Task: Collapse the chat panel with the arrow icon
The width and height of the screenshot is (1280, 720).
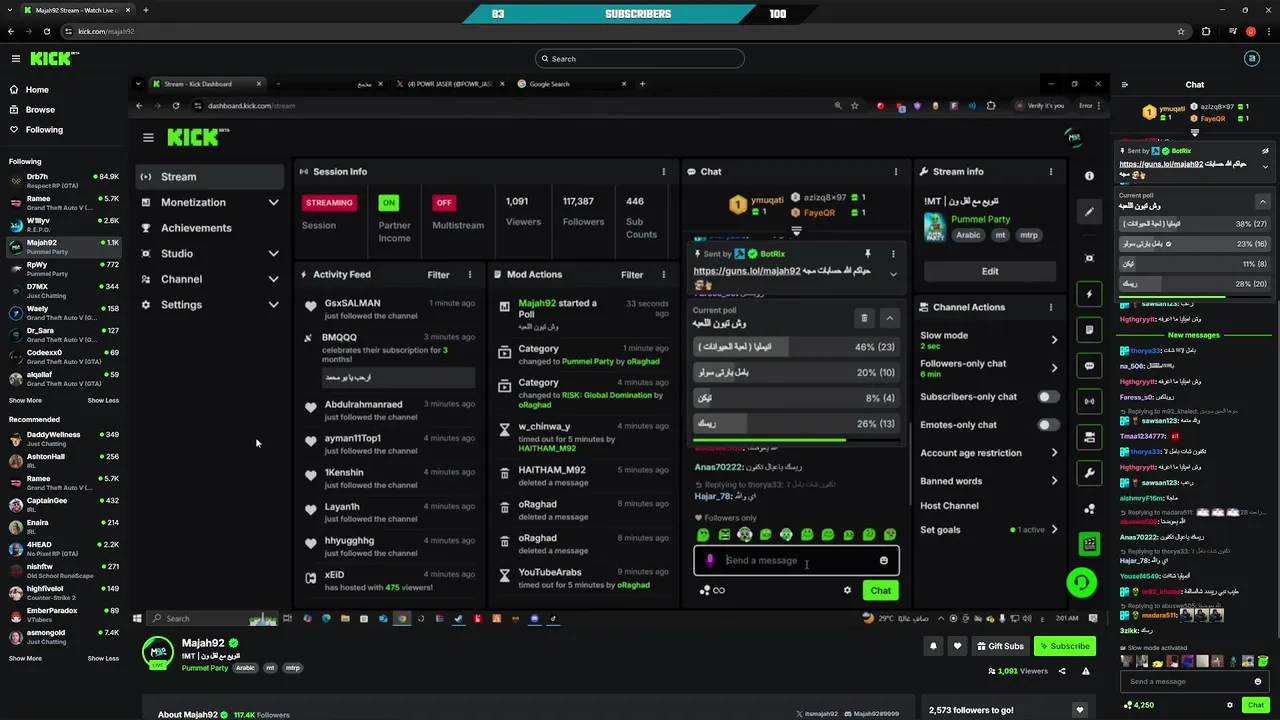Action: 1124,85
